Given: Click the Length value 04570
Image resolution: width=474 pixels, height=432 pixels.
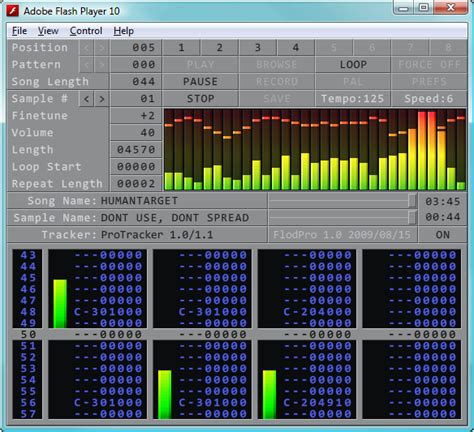Looking at the screenshot, I should 136,150.
